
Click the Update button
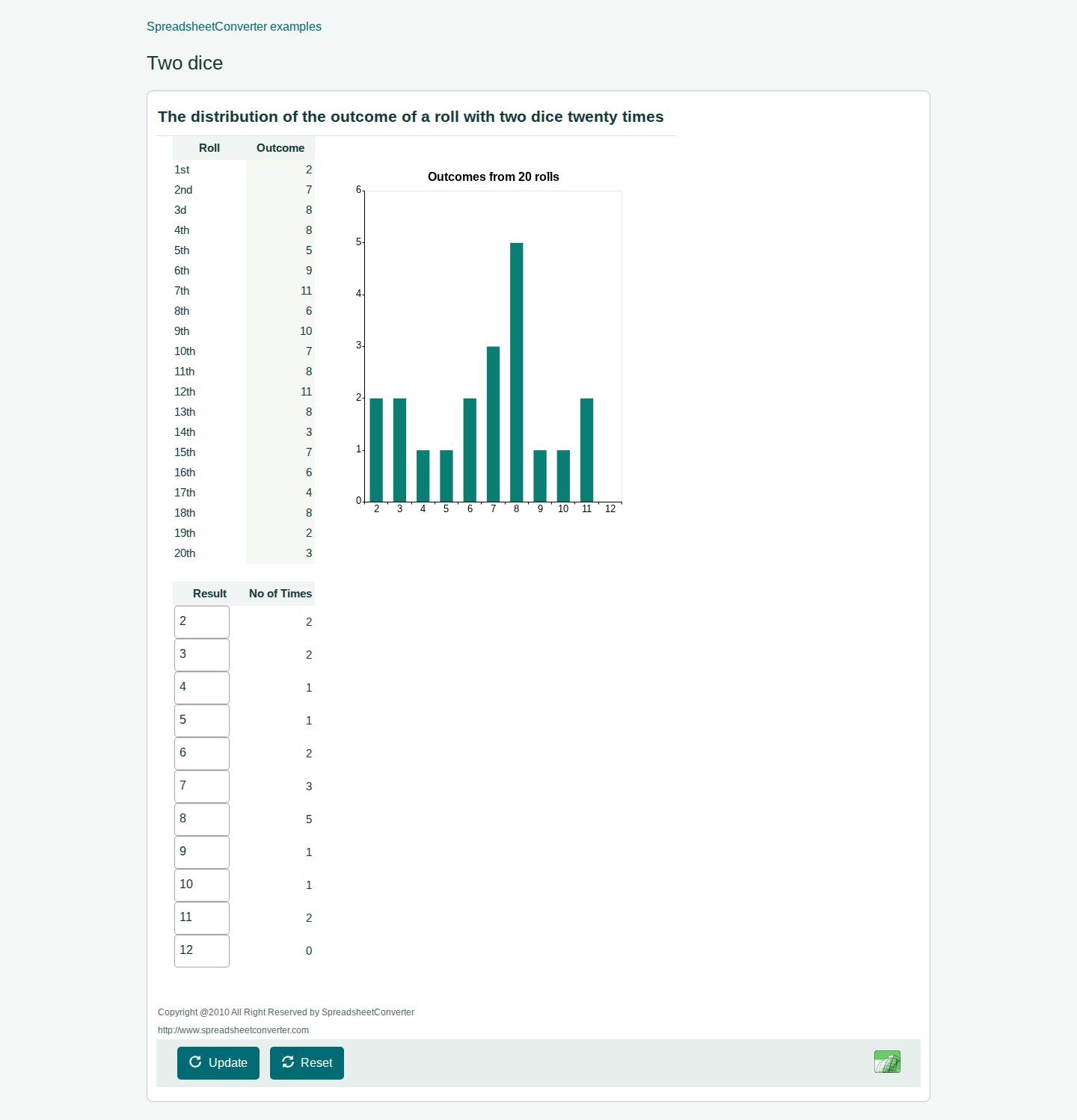tap(218, 1062)
